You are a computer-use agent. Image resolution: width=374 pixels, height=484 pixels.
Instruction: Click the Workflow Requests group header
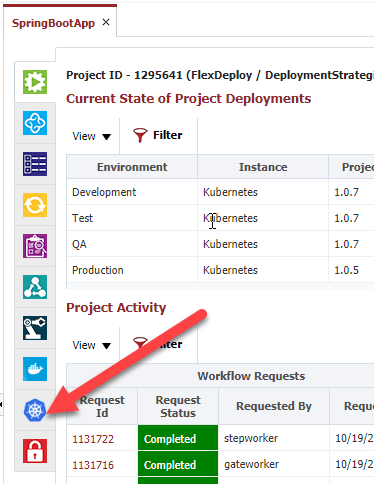pyautogui.click(x=251, y=376)
